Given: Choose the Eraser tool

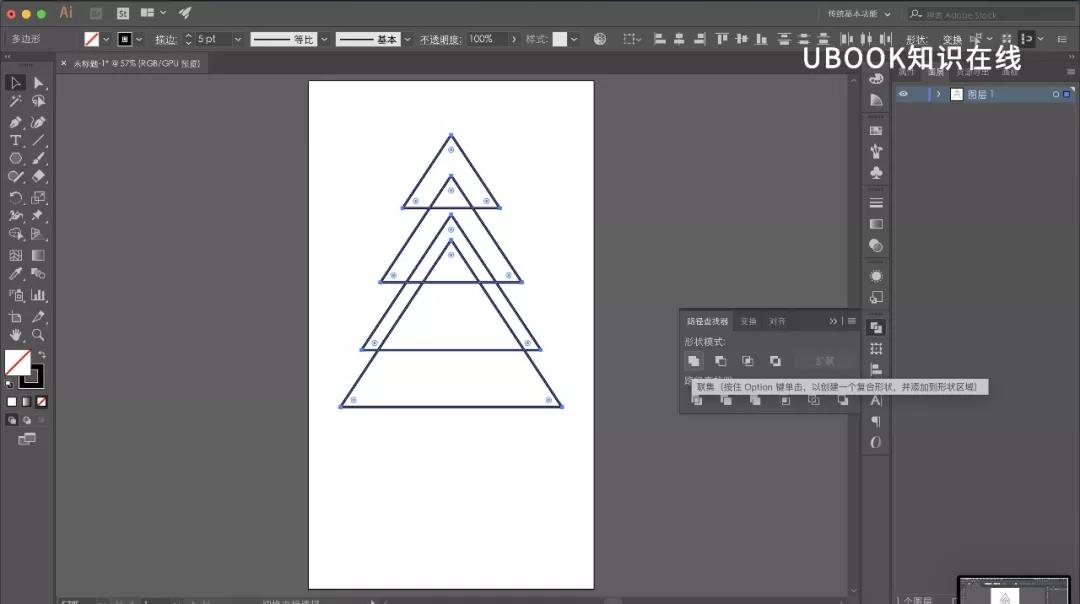Looking at the screenshot, I should click(39, 177).
